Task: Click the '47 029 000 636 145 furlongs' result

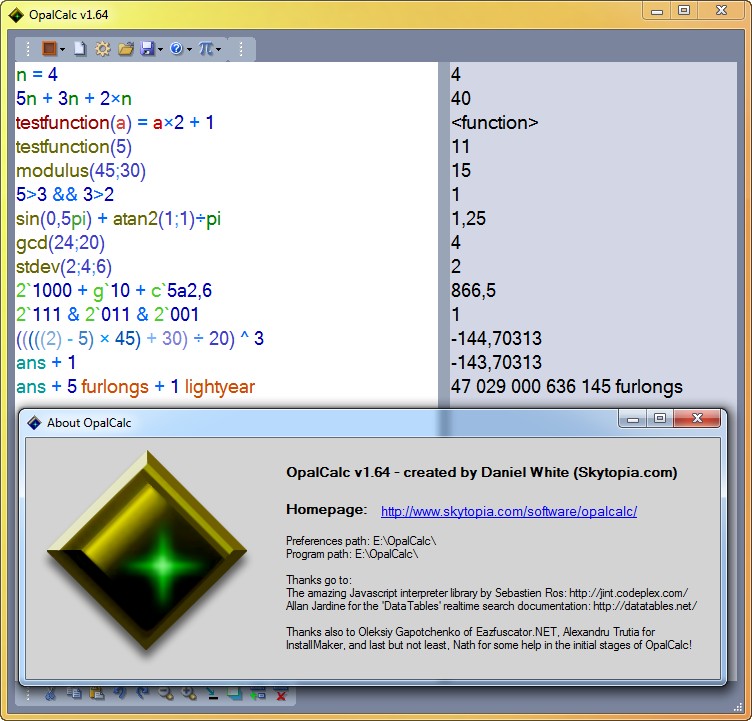Action: 567,387
